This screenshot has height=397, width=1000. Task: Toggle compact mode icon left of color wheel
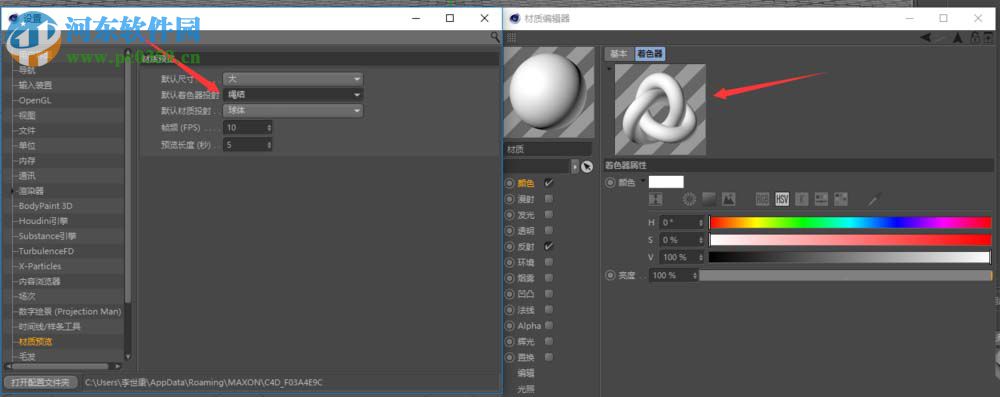click(656, 199)
